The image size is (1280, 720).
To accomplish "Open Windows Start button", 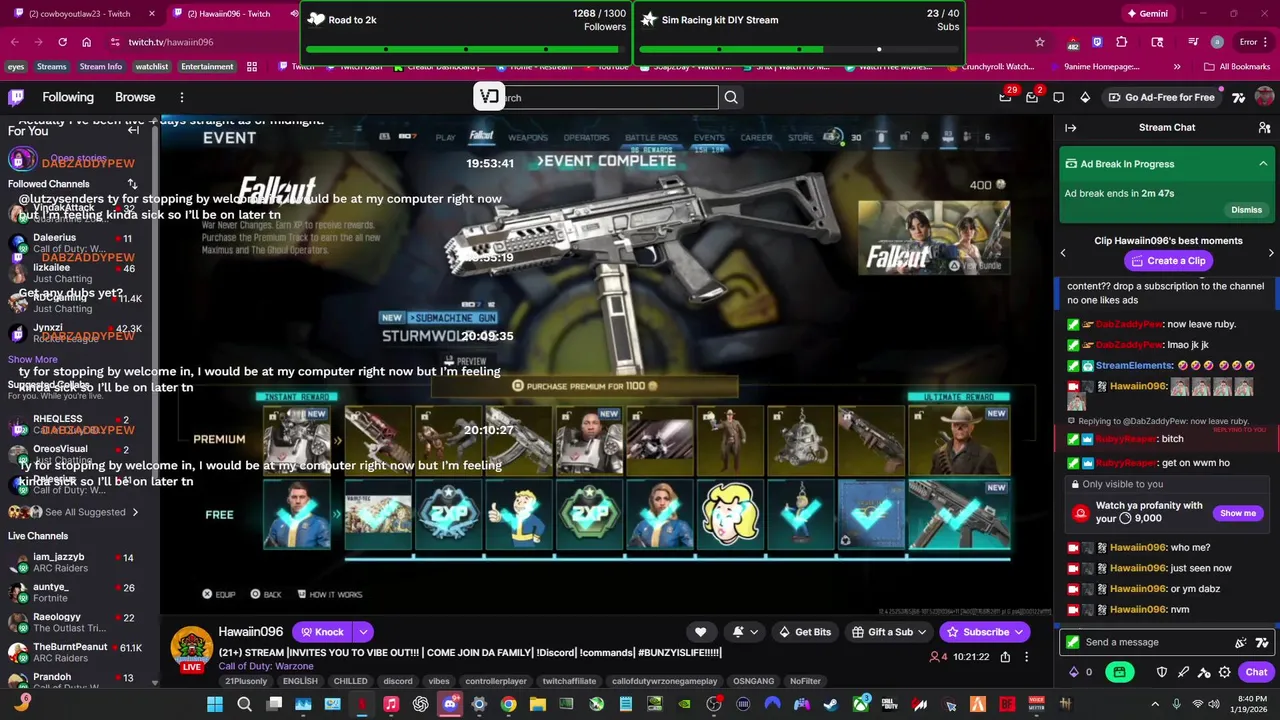I will coord(215,704).
